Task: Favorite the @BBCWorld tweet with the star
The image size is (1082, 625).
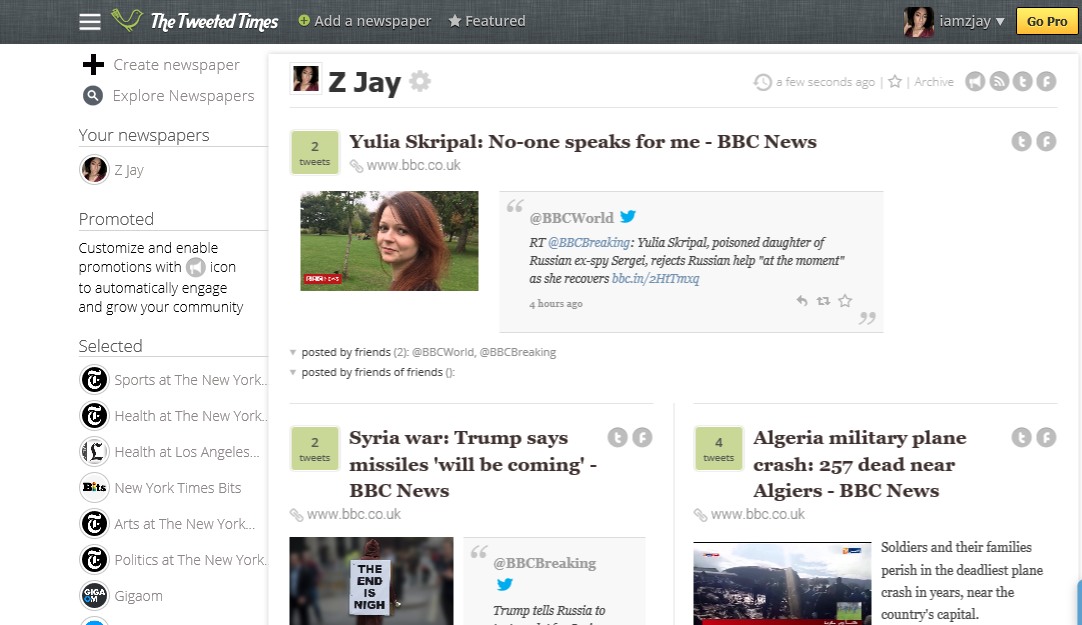Action: tap(845, 301)
